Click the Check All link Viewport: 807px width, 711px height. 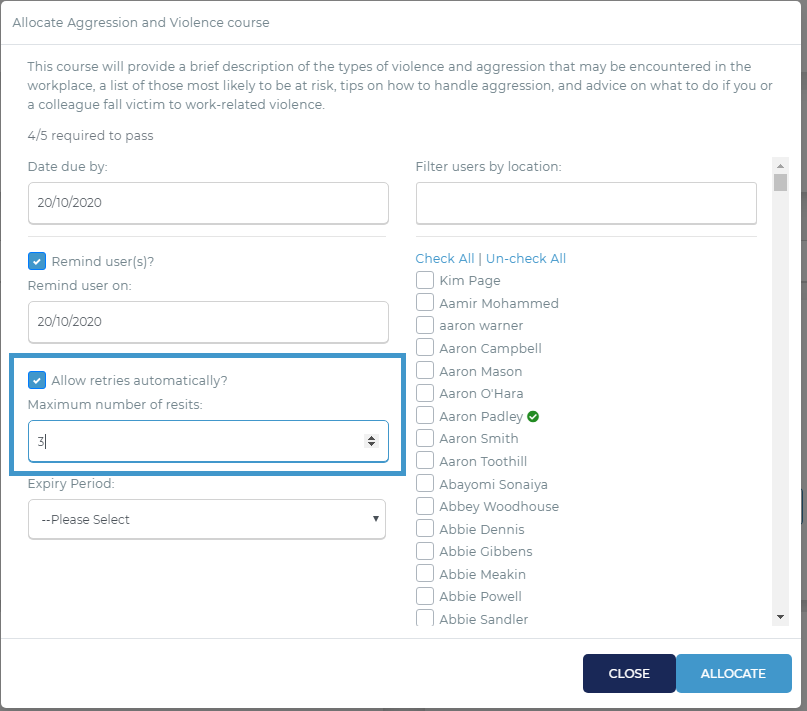point(445,258)
